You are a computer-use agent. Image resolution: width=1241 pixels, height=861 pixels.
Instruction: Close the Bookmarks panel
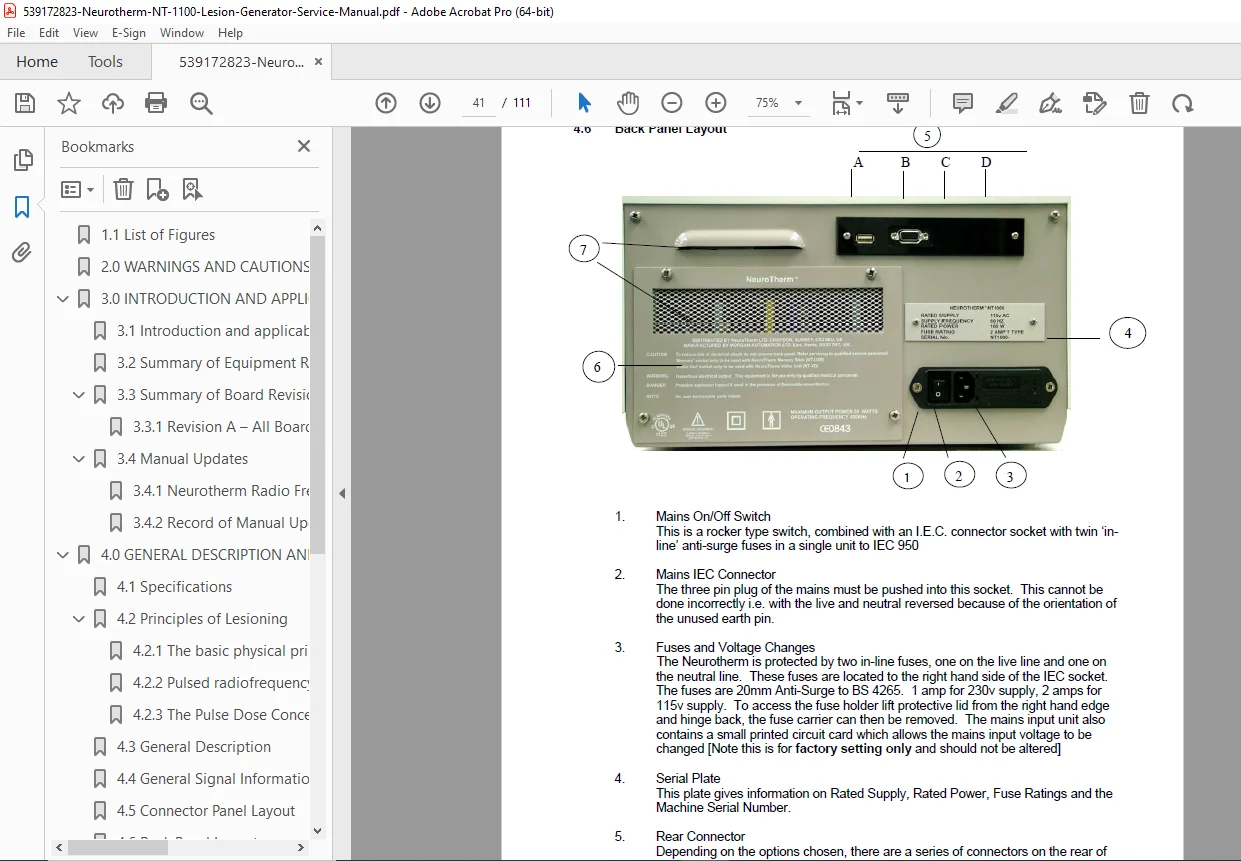click(x=304, y=146)
